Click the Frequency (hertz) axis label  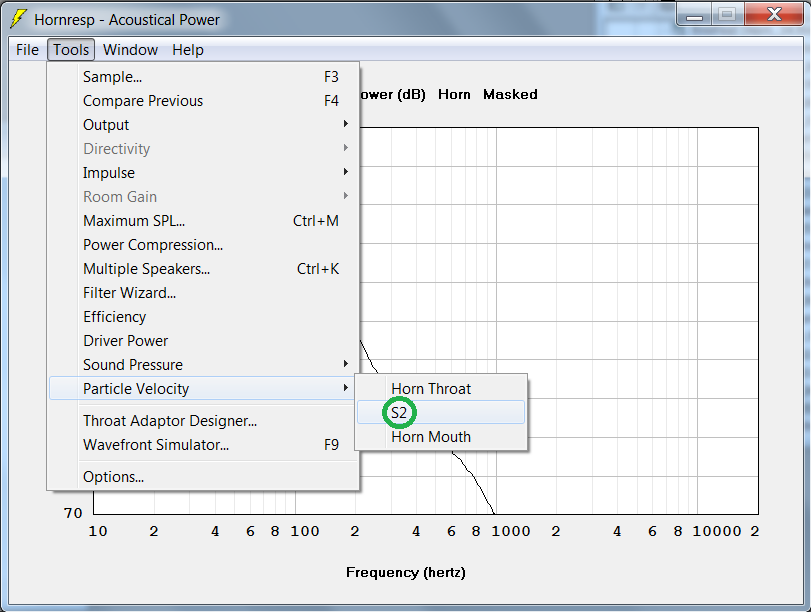[x=406, y=572]
